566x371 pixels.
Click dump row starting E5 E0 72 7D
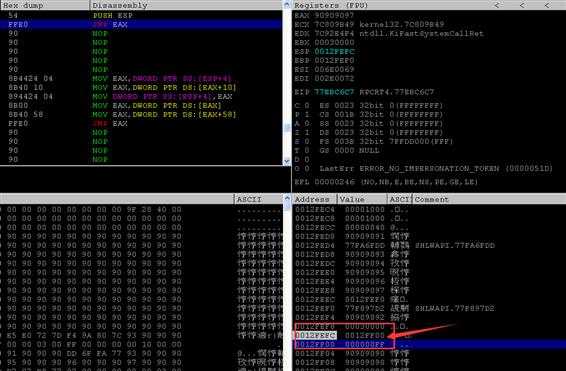[x=141, y=336]
